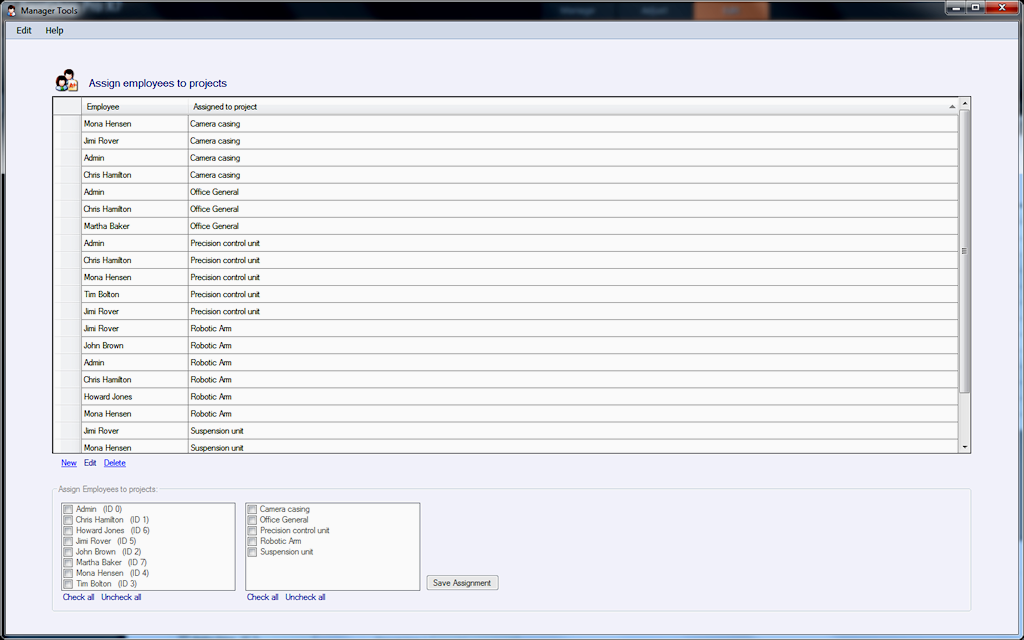The height and width of the screenshot is (640, 1024).
Task: Select the Camera casing project checkbox
Action: coord(252,509)
